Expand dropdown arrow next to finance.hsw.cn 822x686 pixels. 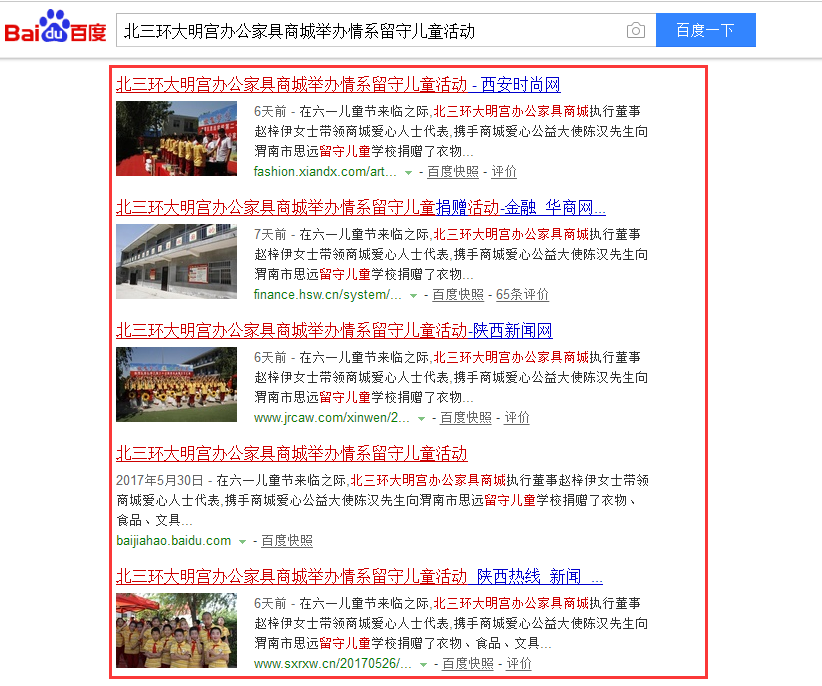[x=413, y=296]
